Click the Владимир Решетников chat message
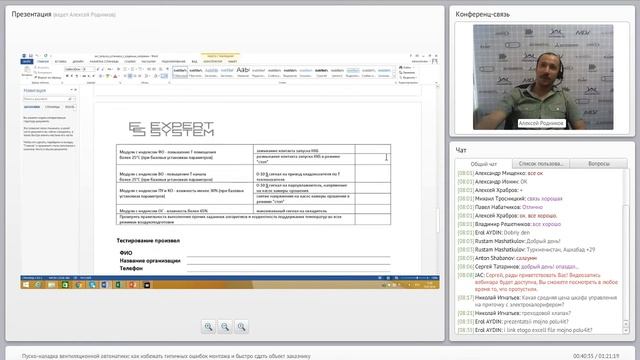 point(509,224)
